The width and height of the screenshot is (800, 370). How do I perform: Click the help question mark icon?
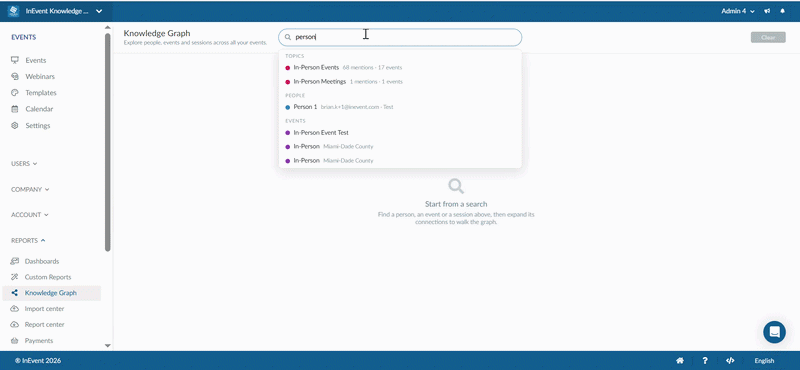tap(705, 361)
